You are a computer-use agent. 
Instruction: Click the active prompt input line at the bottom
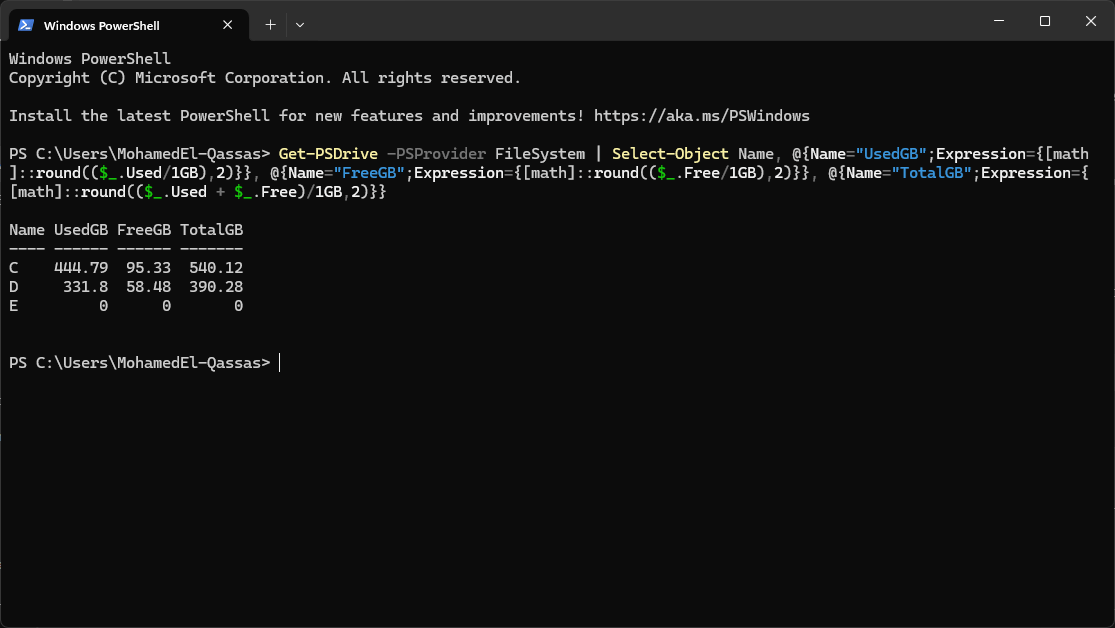pos(144,363)
